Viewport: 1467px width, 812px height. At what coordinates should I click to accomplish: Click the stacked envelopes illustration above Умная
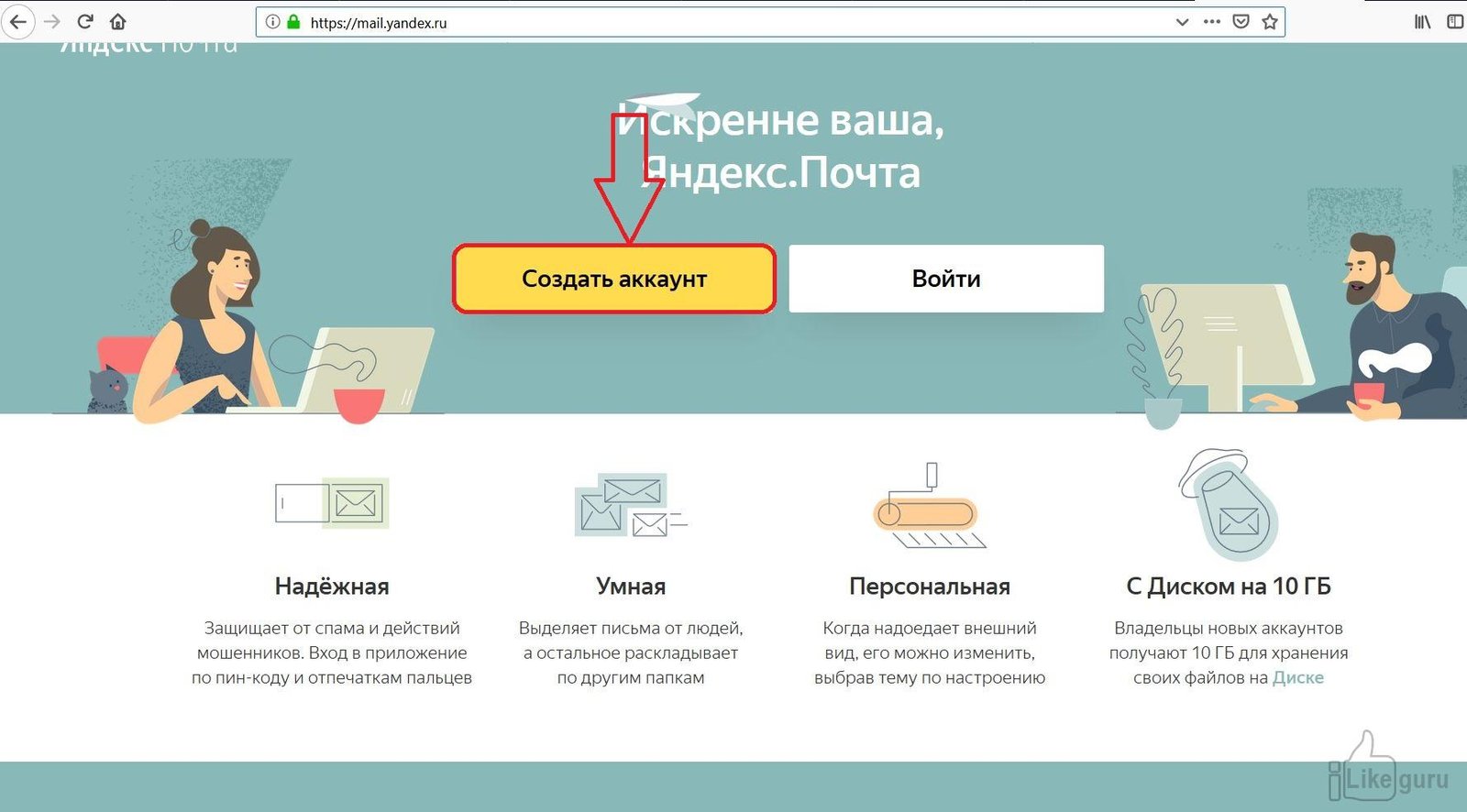(x=631, y=505)
